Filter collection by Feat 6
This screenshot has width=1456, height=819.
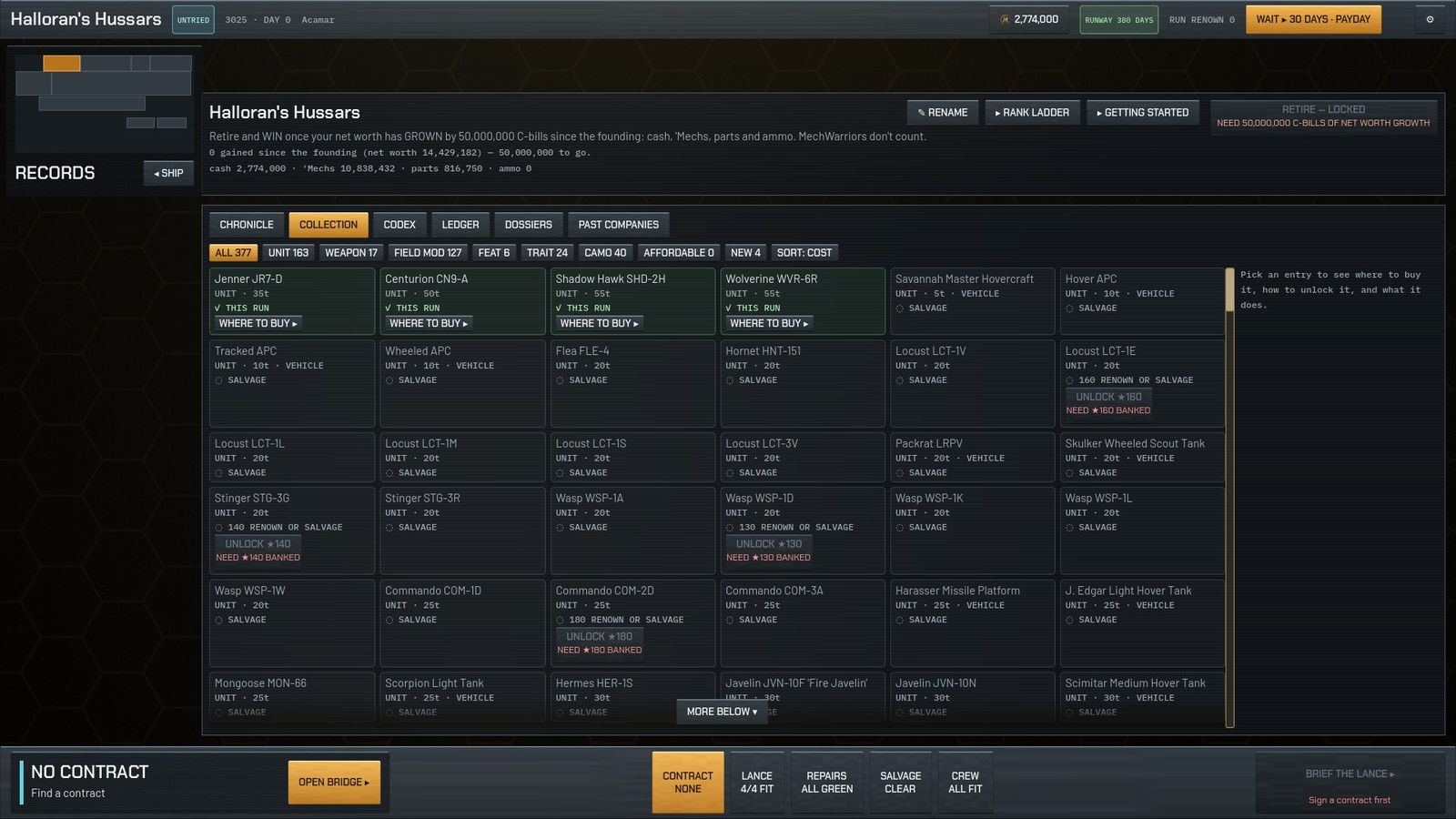(494, 253)
